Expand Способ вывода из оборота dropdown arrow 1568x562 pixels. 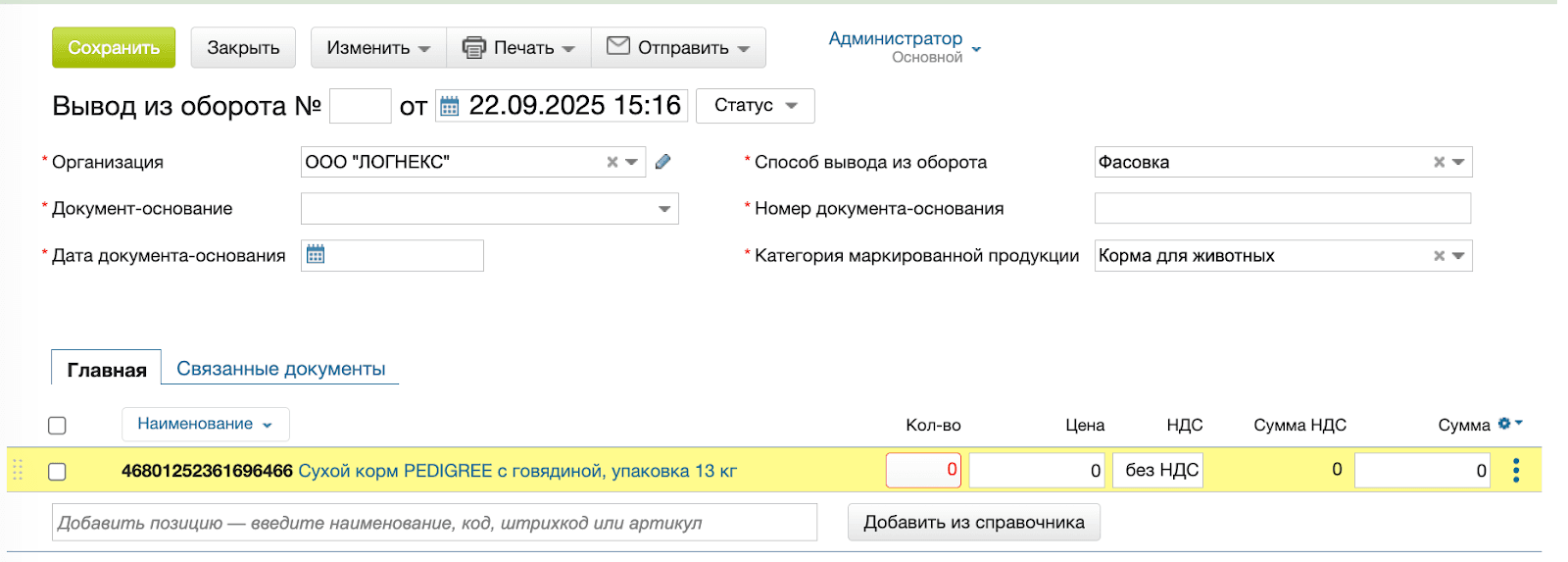pyautogui.click(x=1458, y=162)
